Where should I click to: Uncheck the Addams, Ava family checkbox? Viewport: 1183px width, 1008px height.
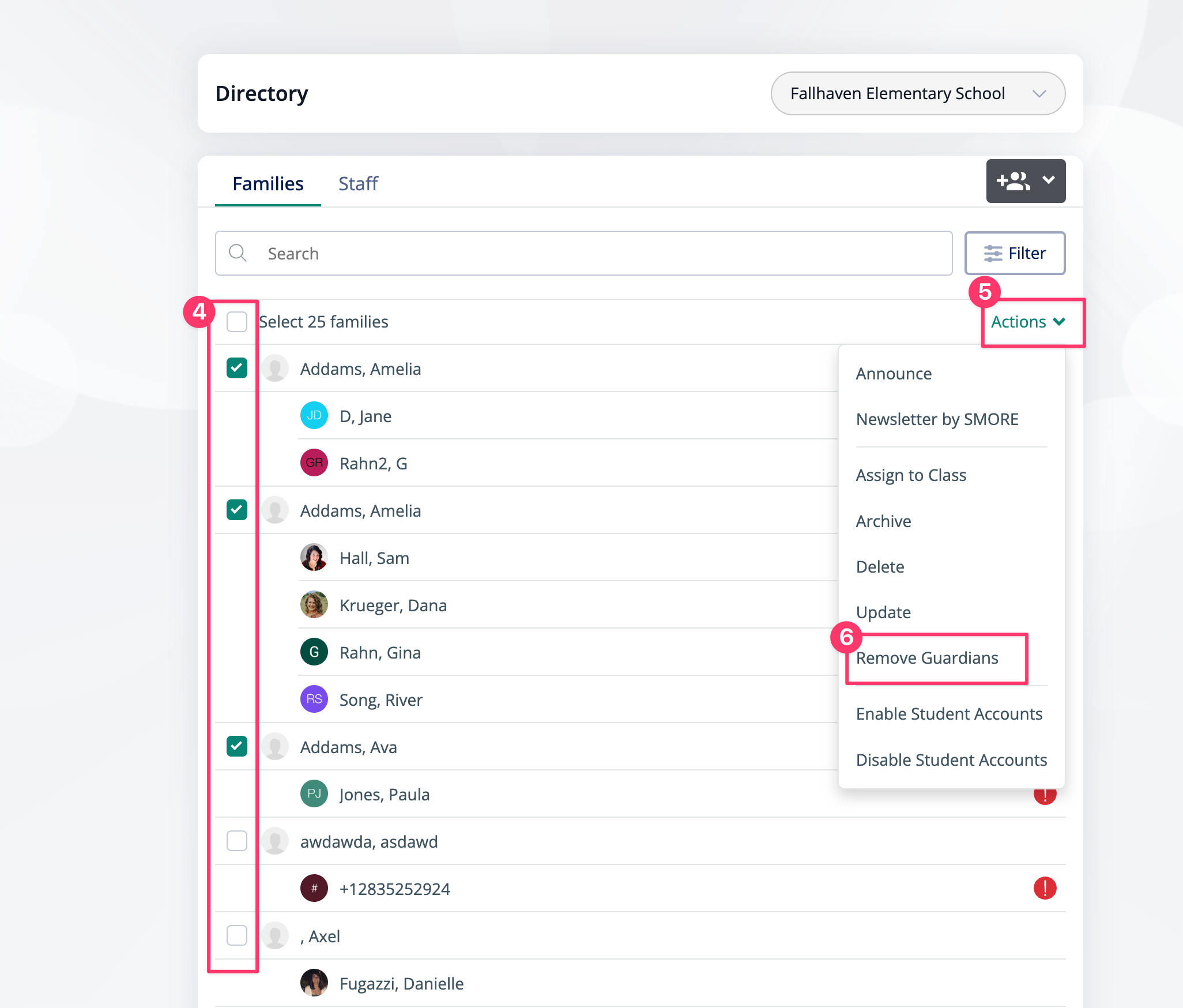(237, 747)
